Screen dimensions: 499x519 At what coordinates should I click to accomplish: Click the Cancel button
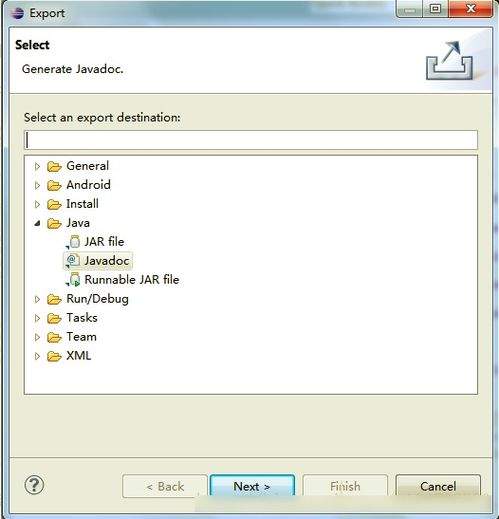(438, 486)
